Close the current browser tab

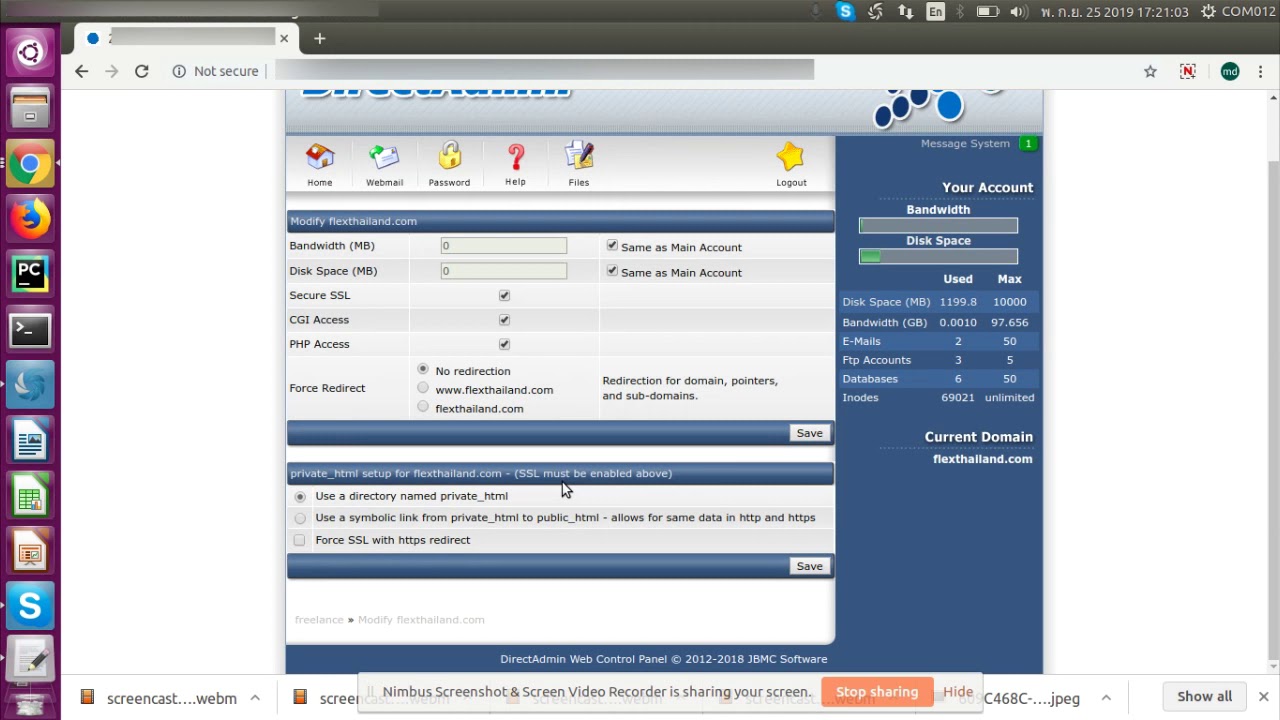click(284, 38)
